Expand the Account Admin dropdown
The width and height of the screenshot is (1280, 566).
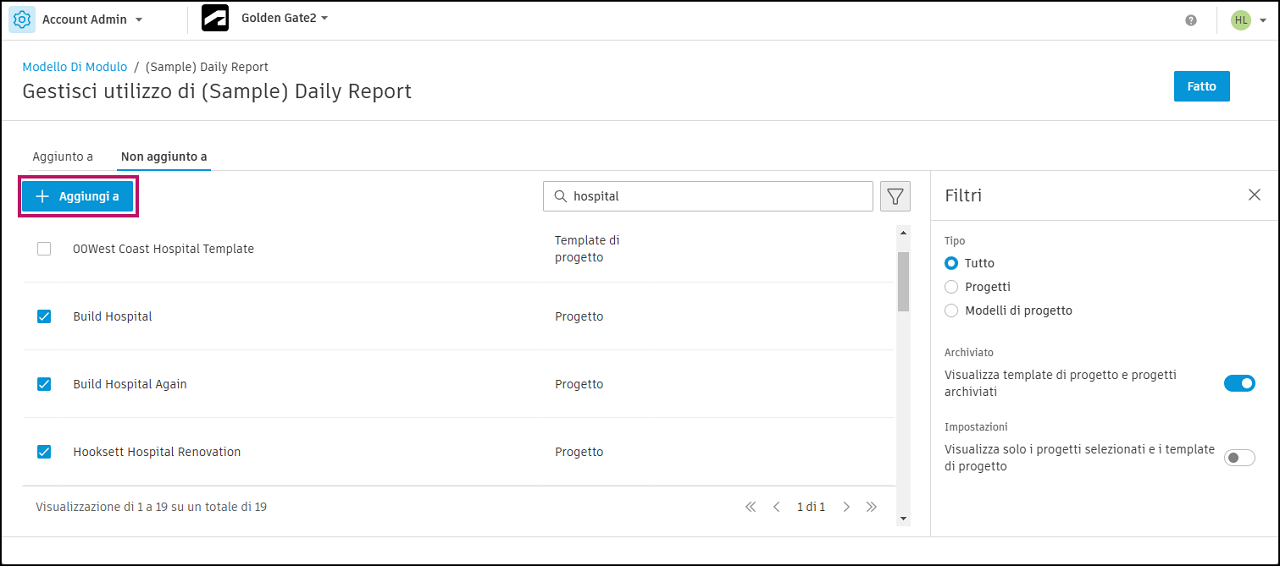coord(139,20)
